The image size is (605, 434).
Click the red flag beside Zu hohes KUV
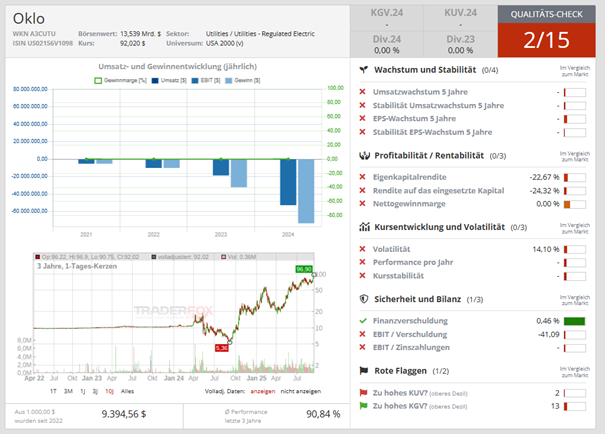click(363, 393)
